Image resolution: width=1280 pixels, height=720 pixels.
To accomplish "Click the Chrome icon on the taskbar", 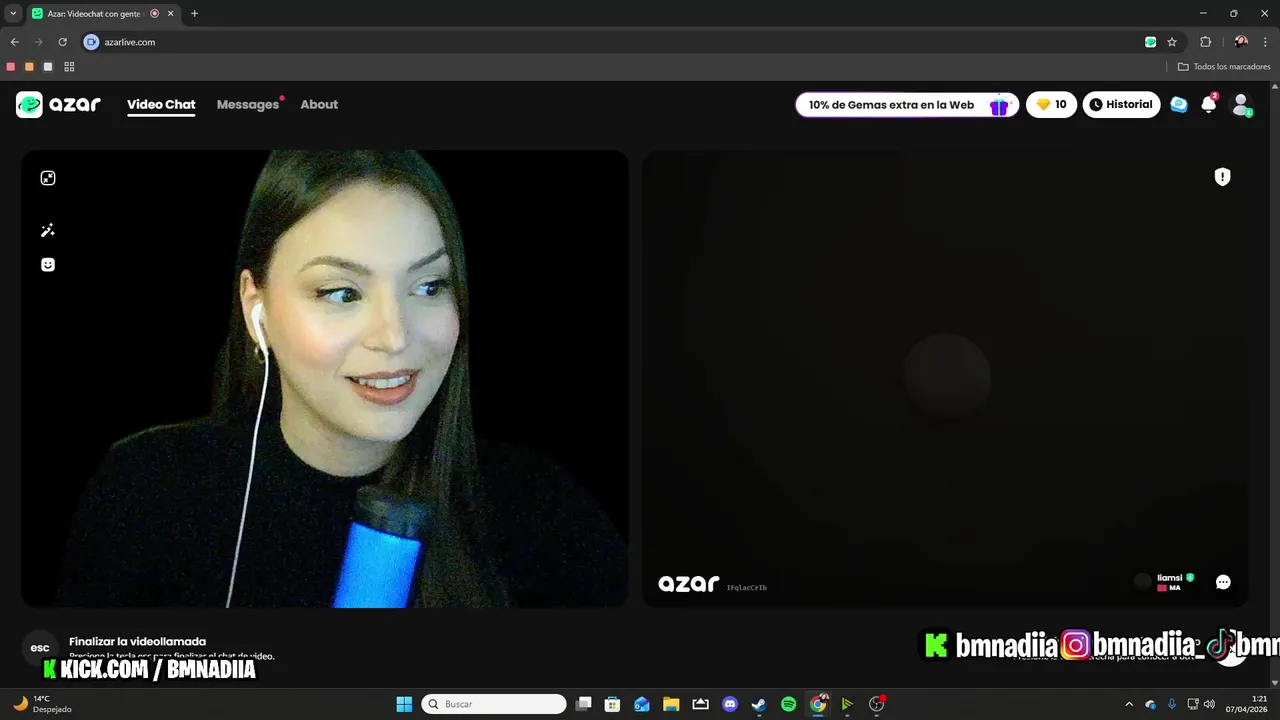I will pyautogui.click(x=818, y=704).
